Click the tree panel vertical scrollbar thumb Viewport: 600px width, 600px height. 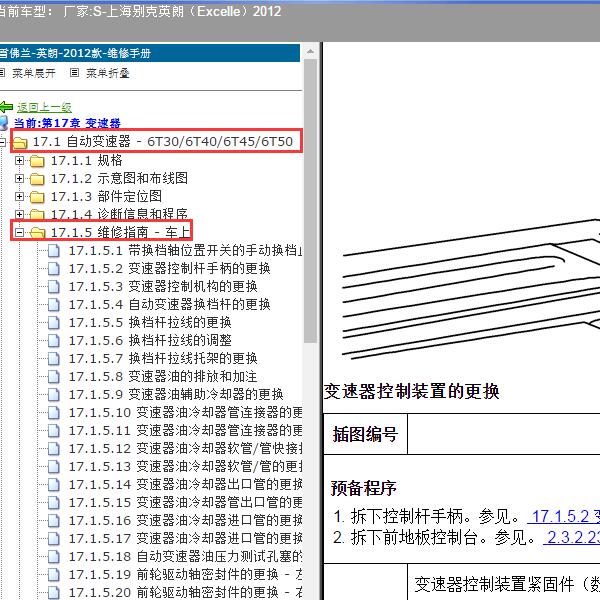(x=310, y=201)
